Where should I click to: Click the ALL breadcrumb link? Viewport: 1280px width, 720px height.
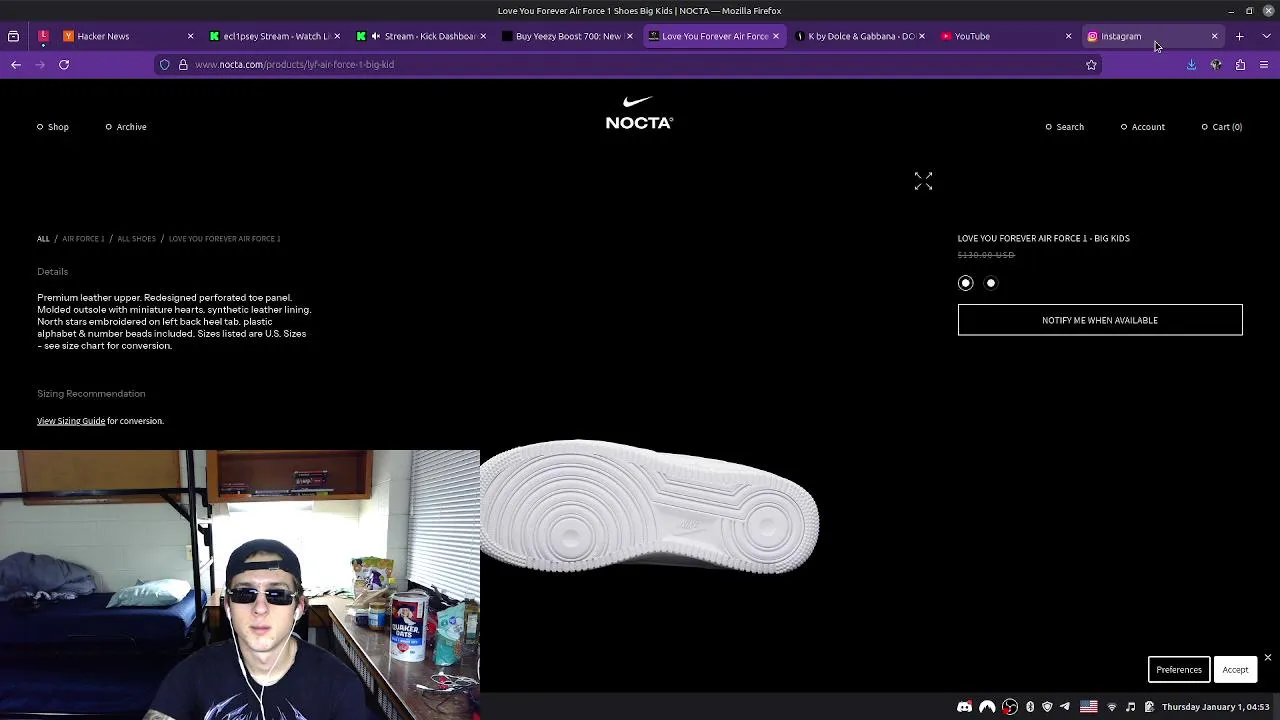(x=43, y=239)
